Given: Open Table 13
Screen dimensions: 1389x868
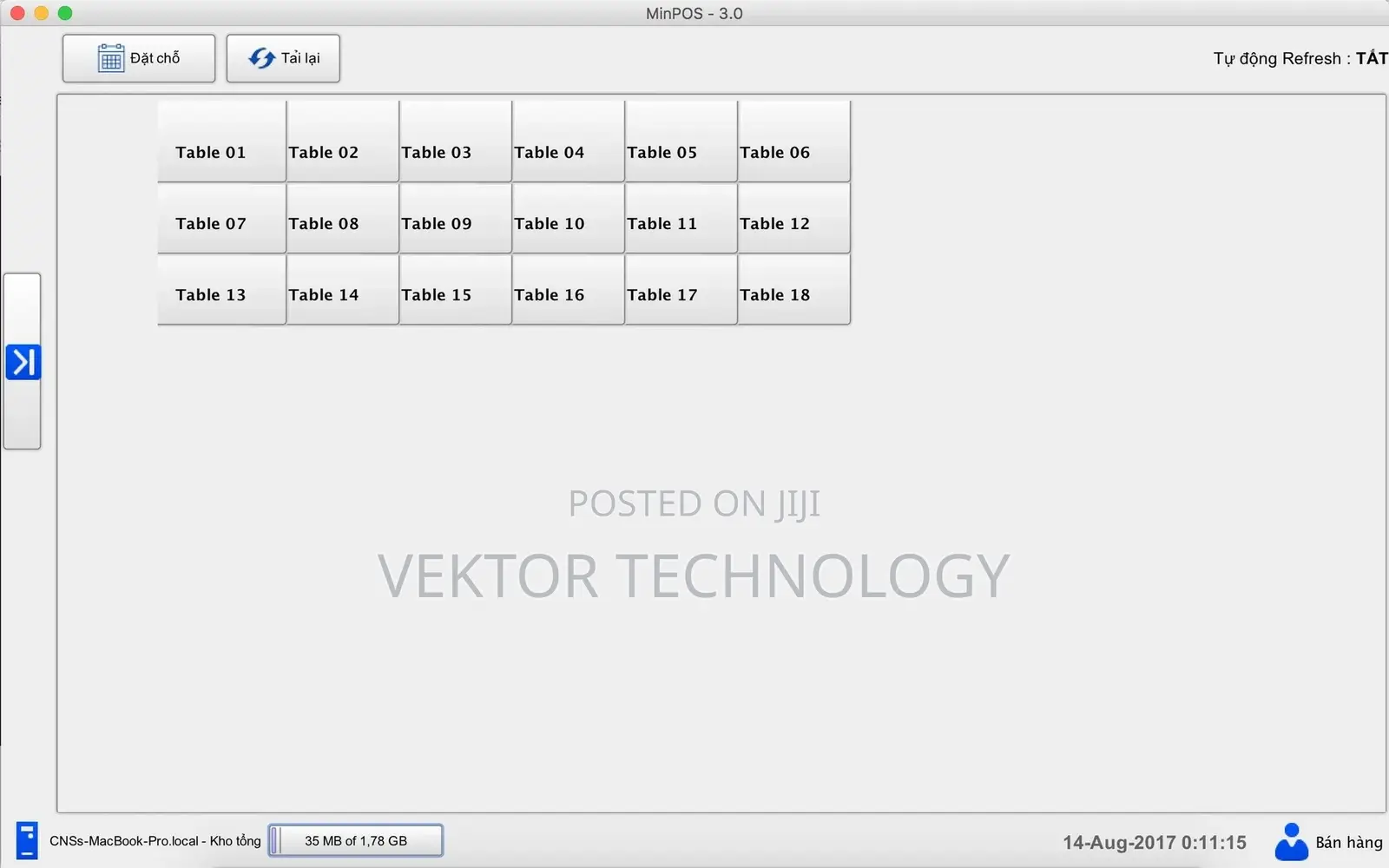Looking at the screenshot, I should [222, 289].
